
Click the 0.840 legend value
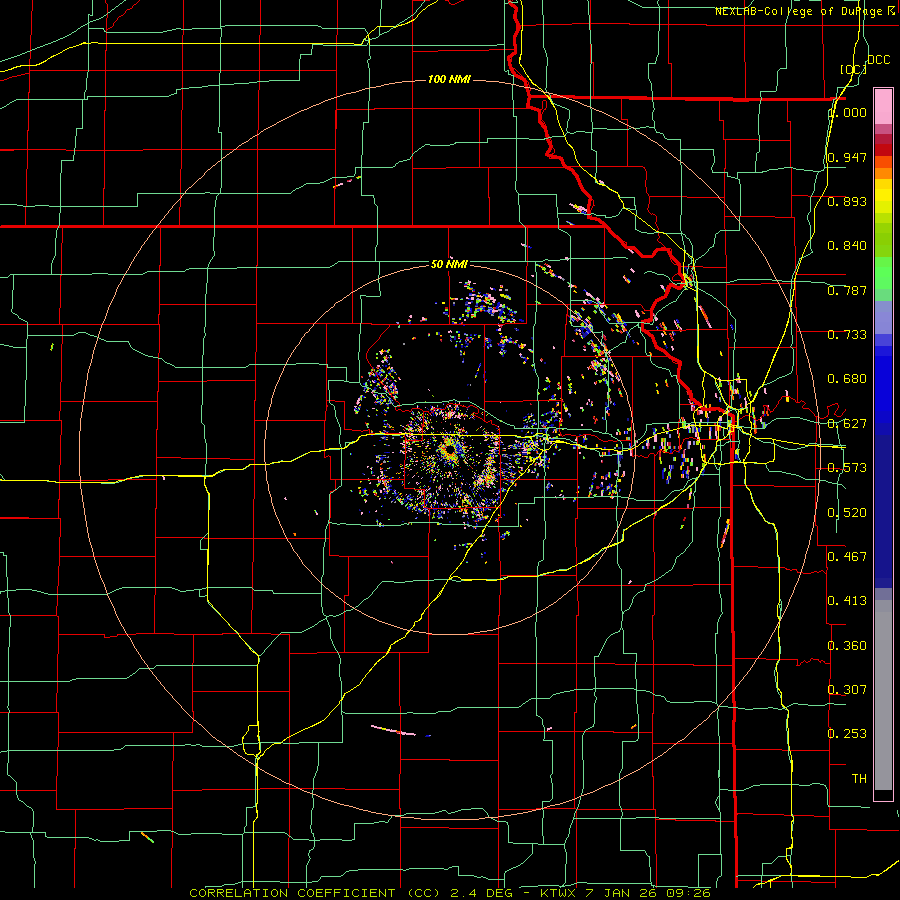[x=847, y=246]
